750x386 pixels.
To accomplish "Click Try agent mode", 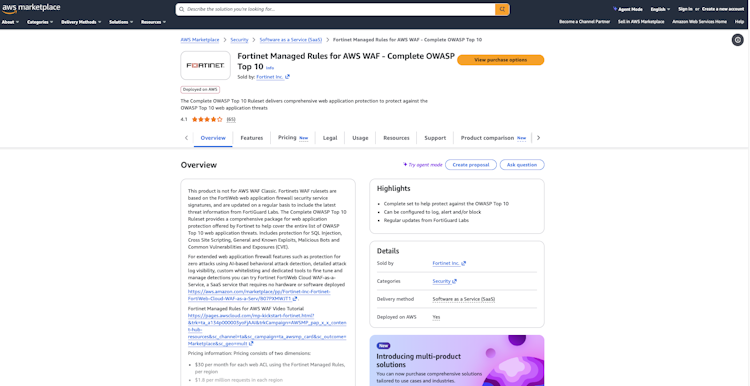I will pyautogui.click(x=422, y=165).
